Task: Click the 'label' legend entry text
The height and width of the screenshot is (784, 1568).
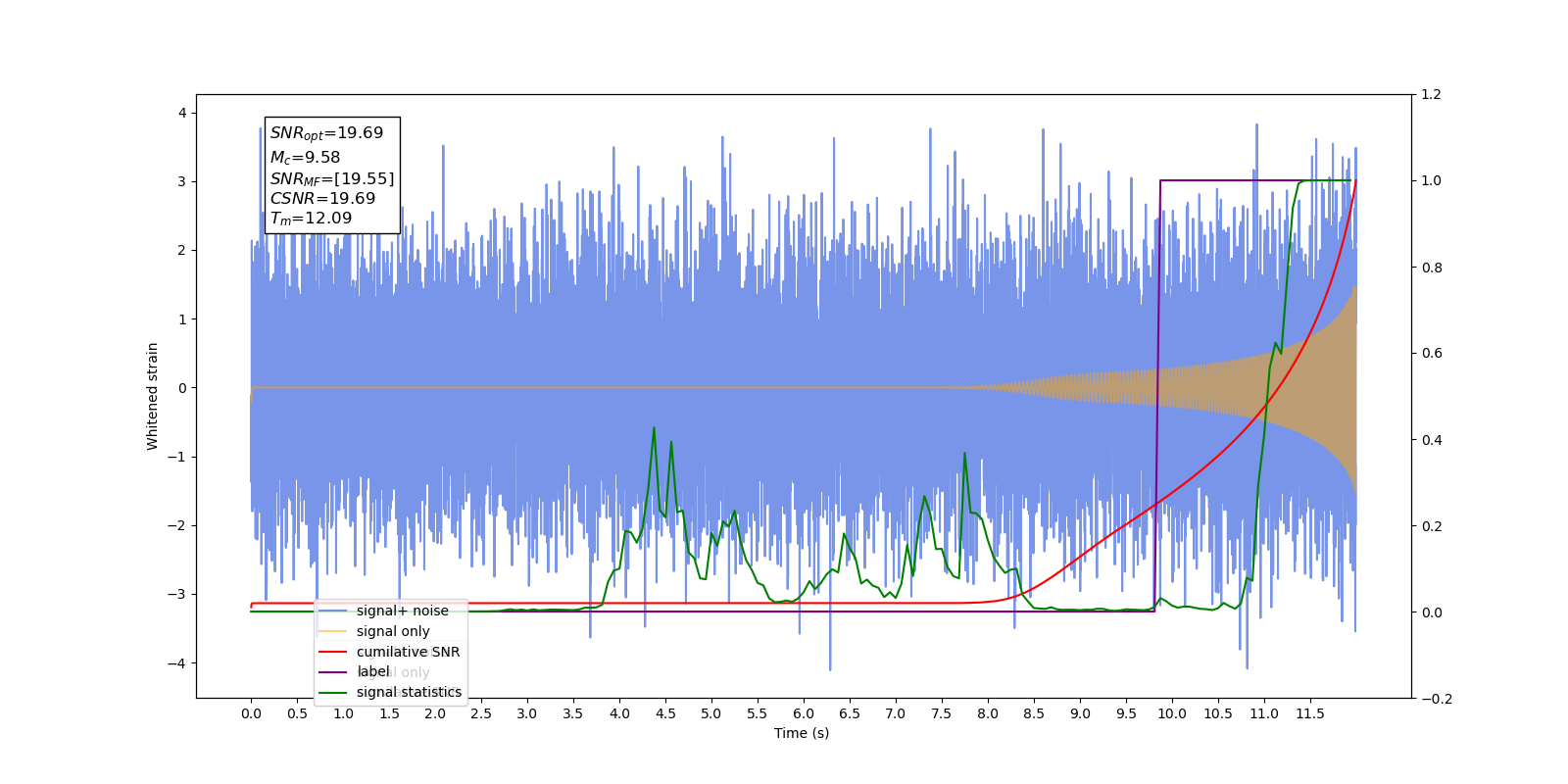Action: coord(373,671)
